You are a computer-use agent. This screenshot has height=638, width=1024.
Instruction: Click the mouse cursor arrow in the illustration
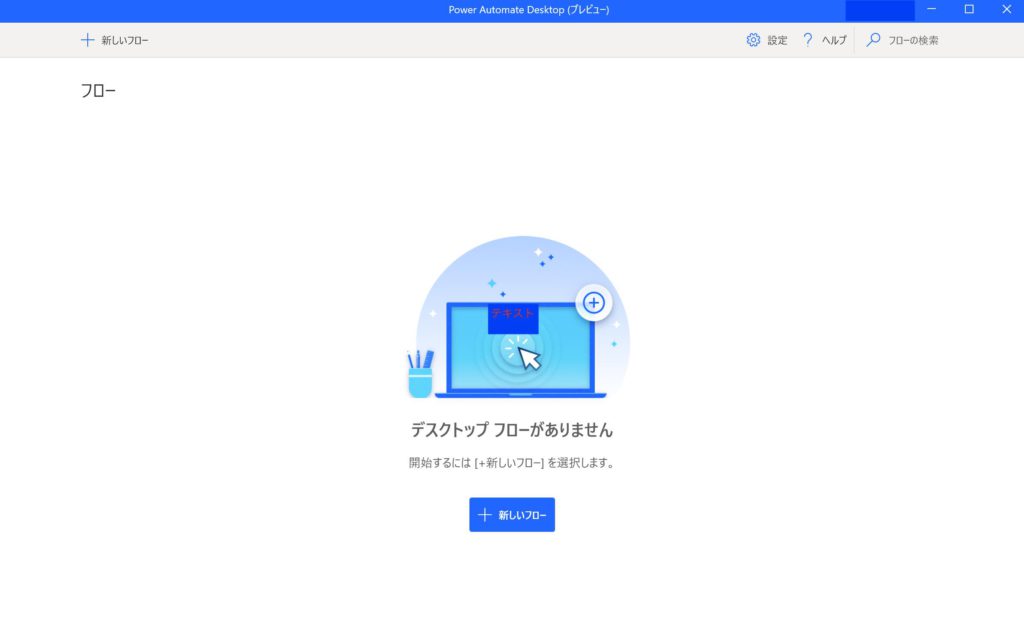click(x=529, y=358)
